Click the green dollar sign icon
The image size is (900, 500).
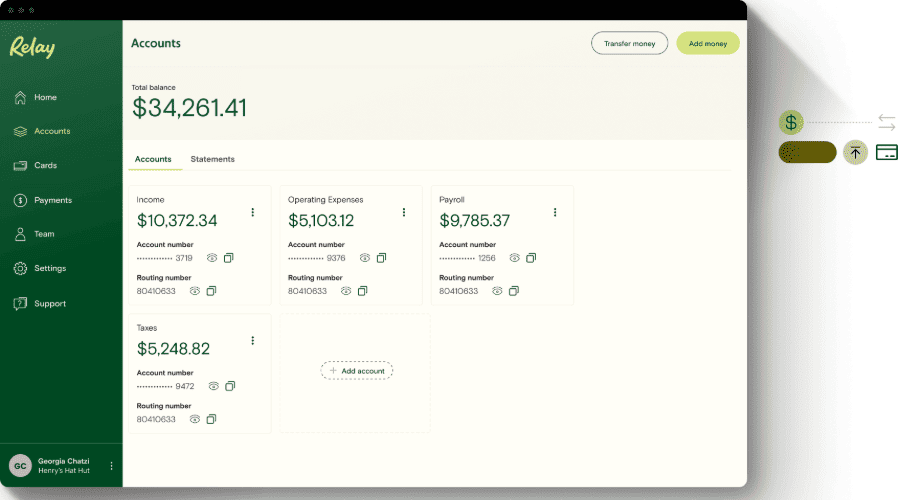pyautogui.click(x=791, y=122)
